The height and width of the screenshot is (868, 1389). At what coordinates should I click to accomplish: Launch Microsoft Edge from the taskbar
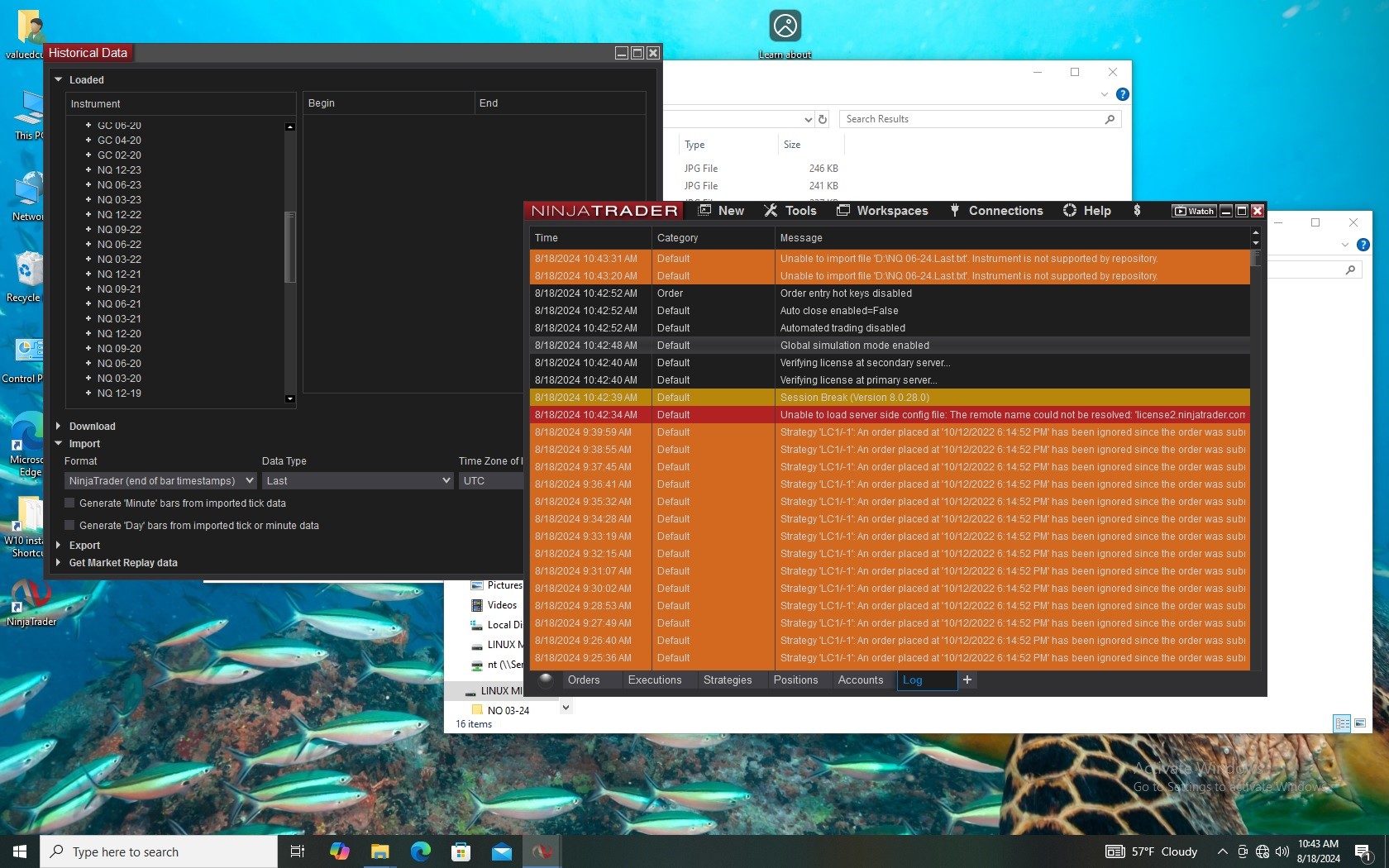pos(420,851)
